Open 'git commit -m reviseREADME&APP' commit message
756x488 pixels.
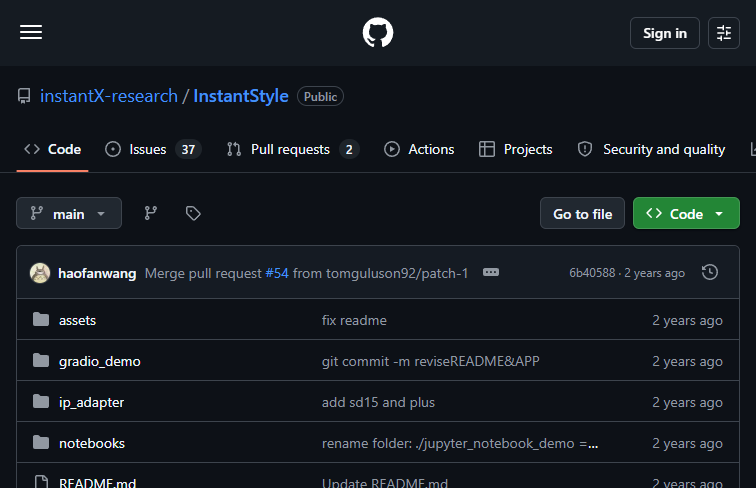coord(431,361)
